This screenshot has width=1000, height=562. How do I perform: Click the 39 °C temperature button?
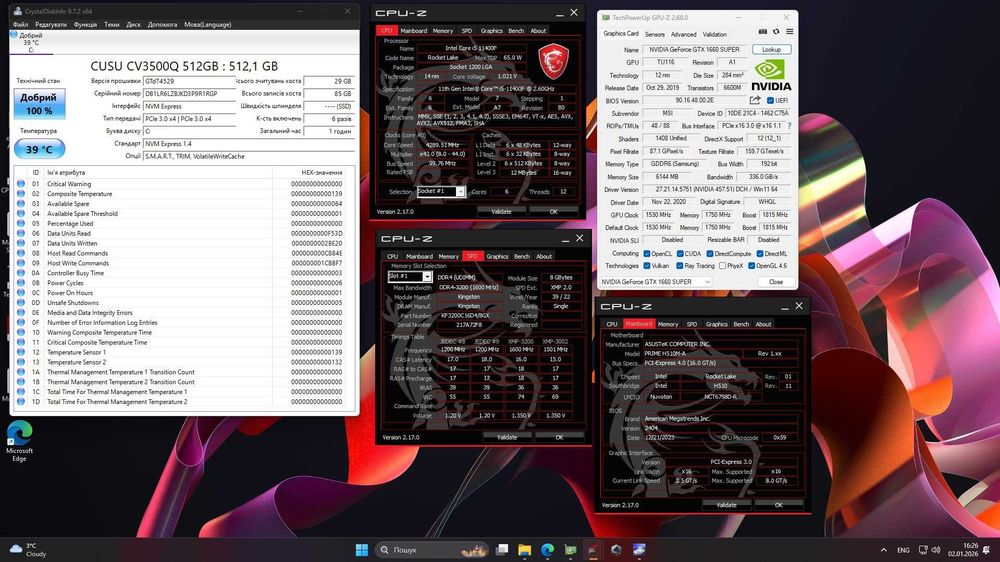click(x=39, y=149)
